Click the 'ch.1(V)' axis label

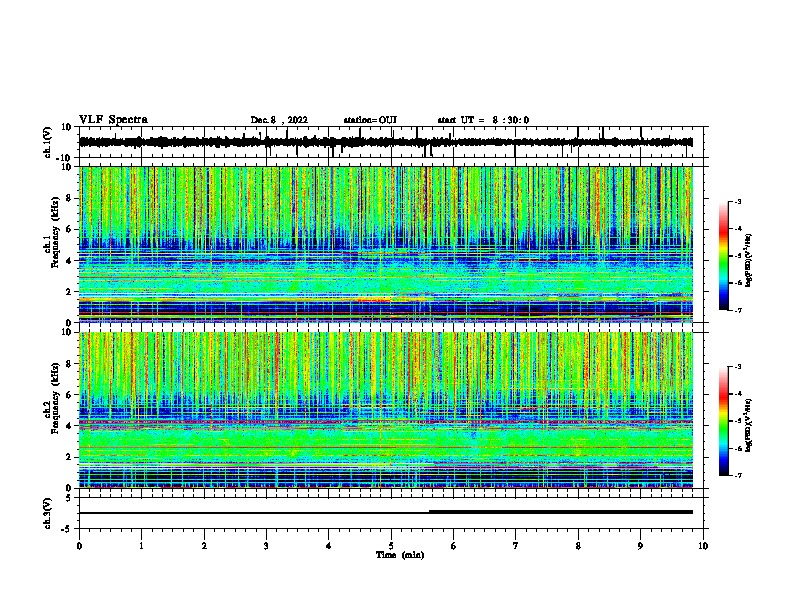48,142
